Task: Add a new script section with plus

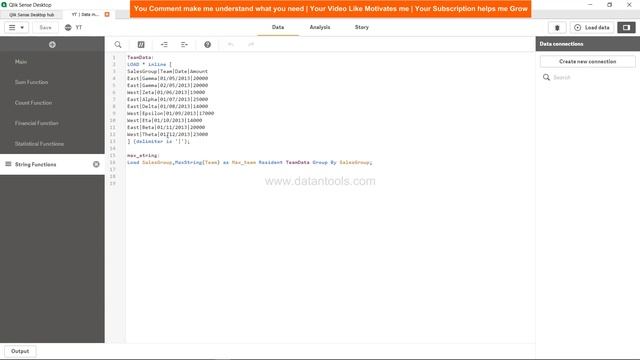Action: tap(52, 44)
